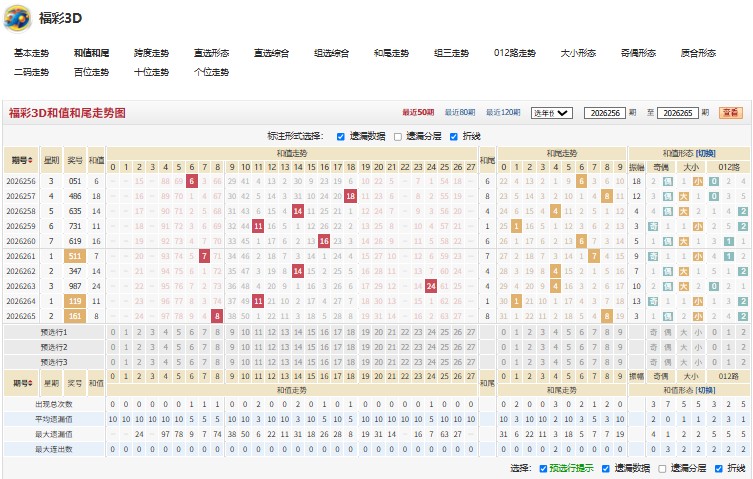The height and width of the screenshot is (479, 753).
Task: Select 偶 in 预选行2
Action: (x=668, y=347)
